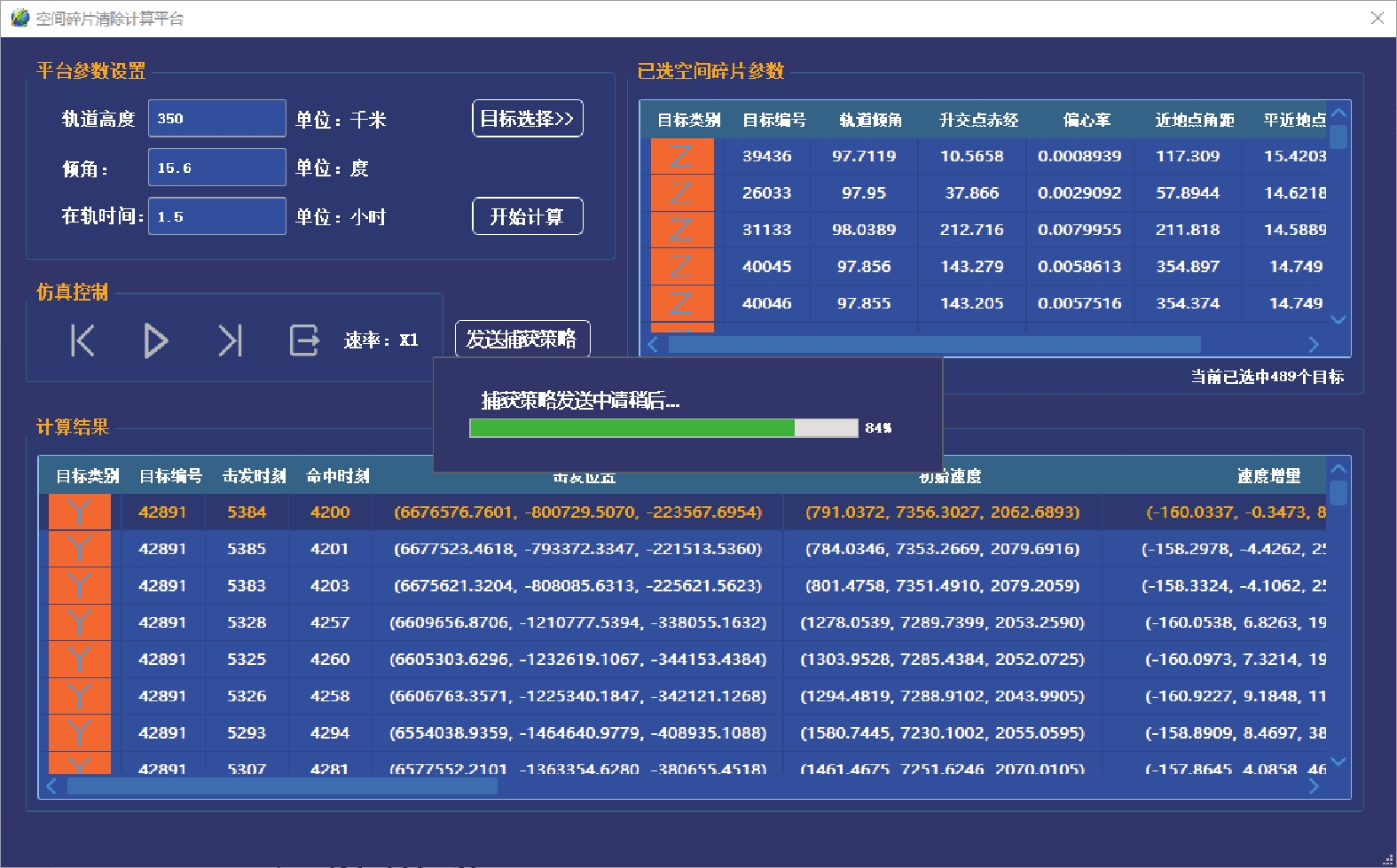Start simulation with the play icon

(156, 340)
